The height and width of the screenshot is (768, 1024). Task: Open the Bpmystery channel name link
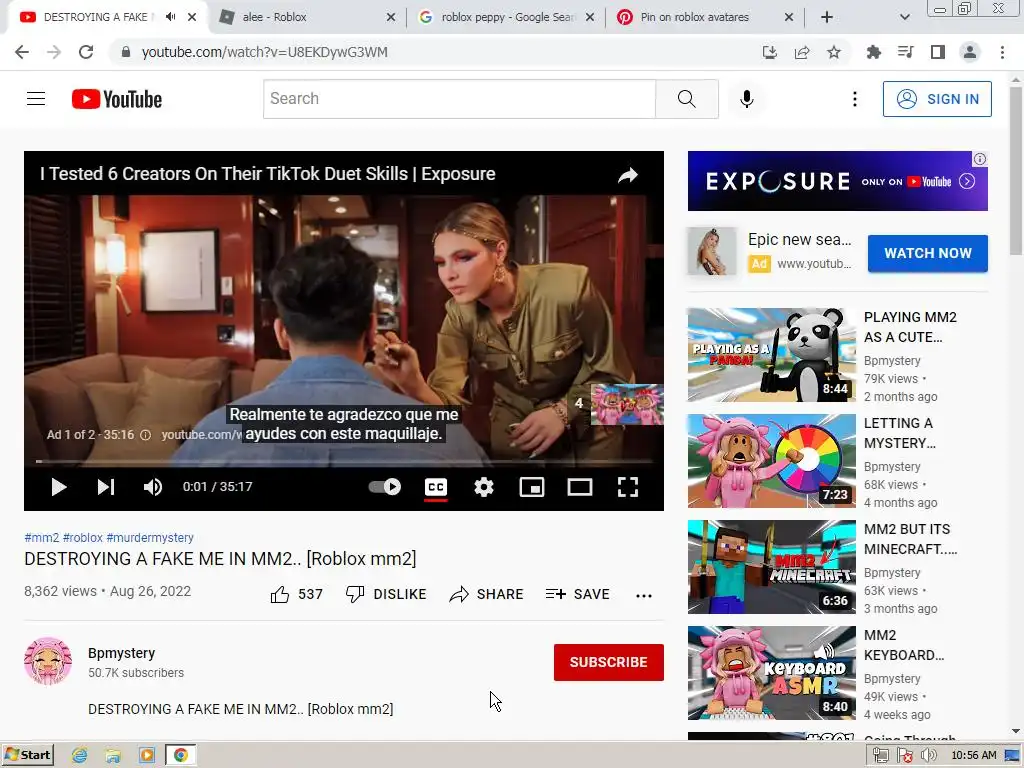coord(121,653)
